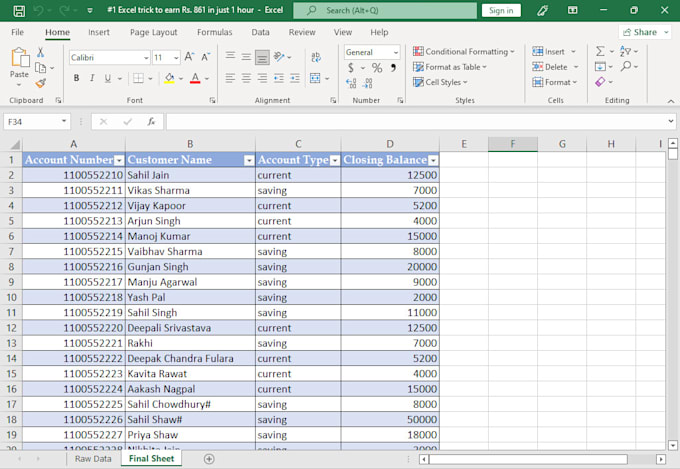This screenshot has width=680, height=469.
Task: Increase font size with large A icon
Action: [189, 57]
